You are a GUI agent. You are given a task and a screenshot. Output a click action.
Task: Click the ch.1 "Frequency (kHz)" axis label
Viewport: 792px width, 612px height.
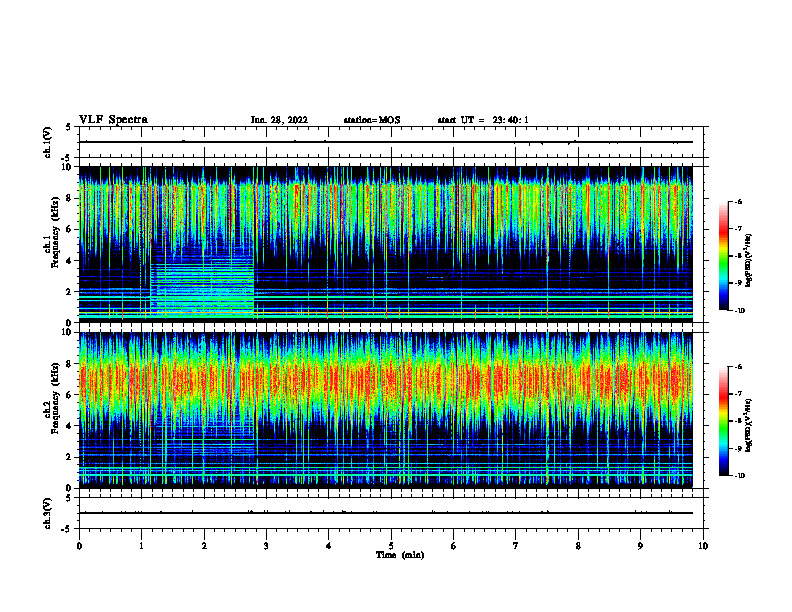pos(56,232)
